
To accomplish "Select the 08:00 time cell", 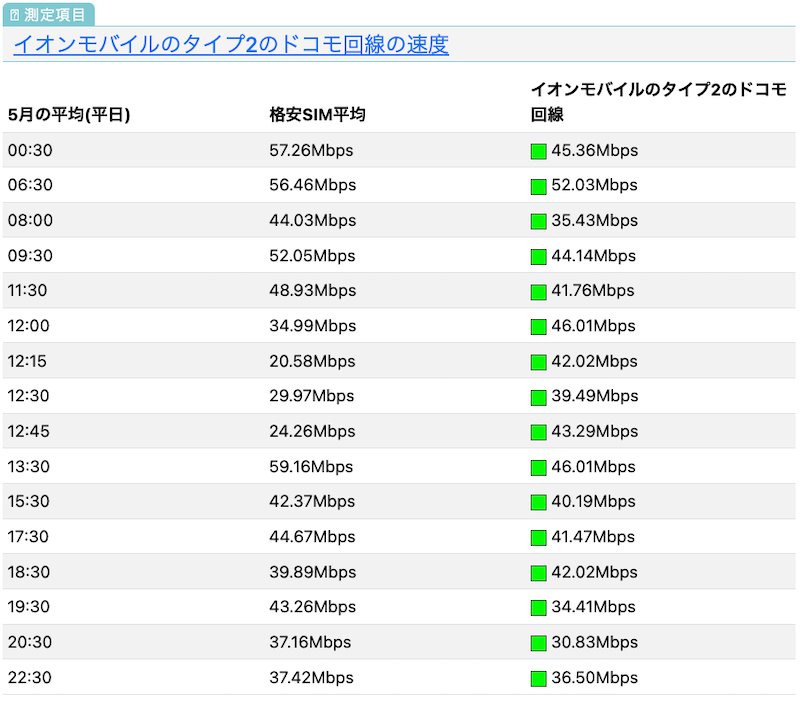I will point(30,220).
